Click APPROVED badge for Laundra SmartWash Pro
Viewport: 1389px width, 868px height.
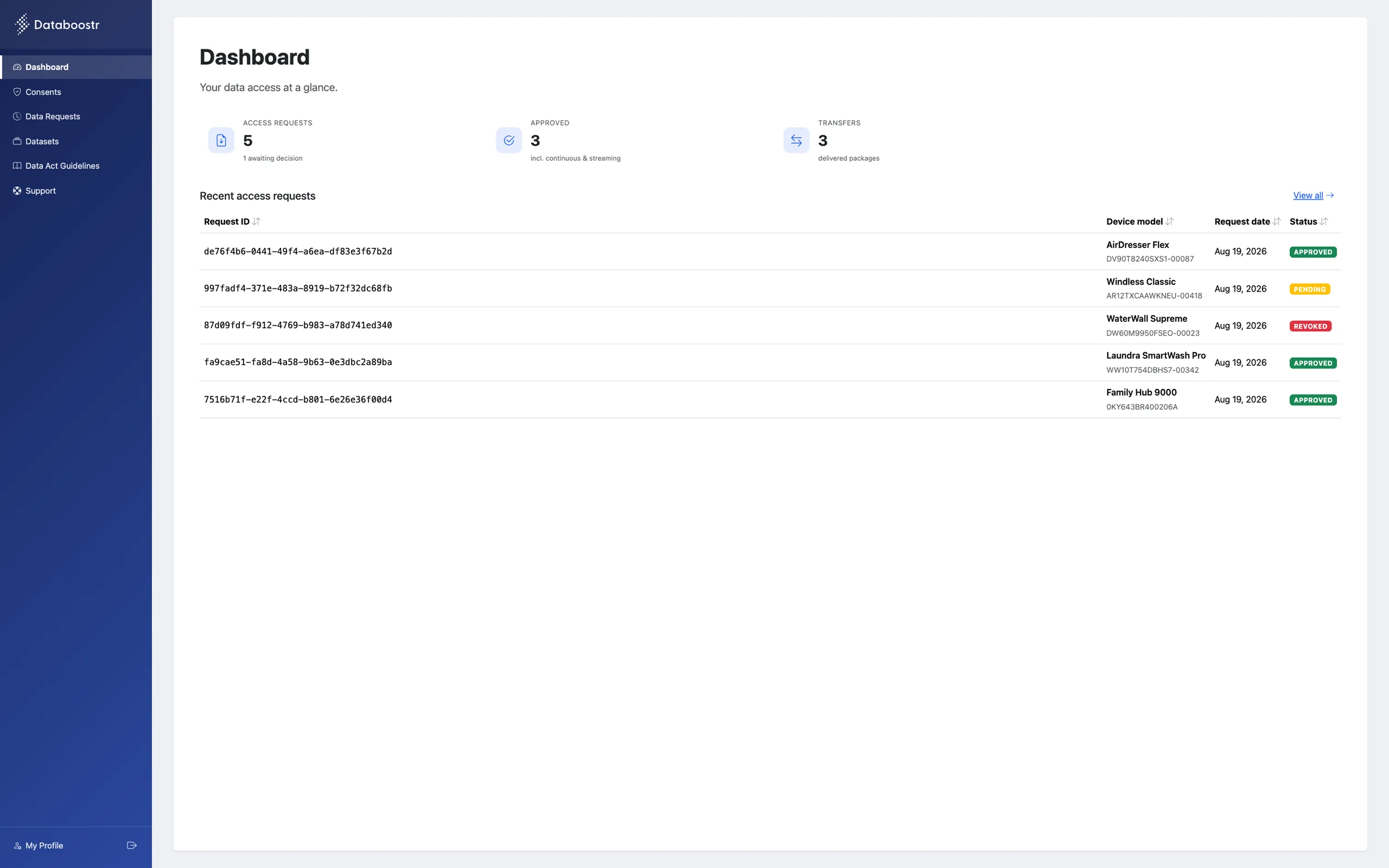click(1313, 363)
